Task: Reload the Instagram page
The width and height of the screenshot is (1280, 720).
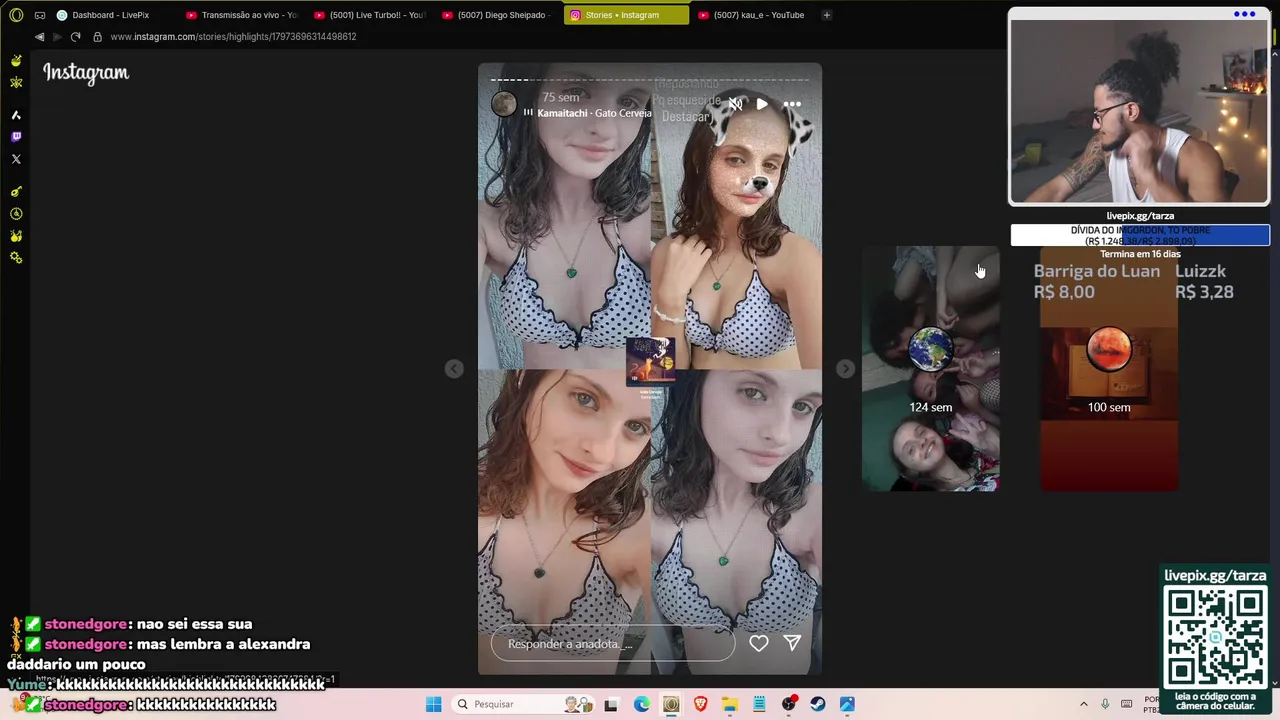Action: click(x=75, y=37)
